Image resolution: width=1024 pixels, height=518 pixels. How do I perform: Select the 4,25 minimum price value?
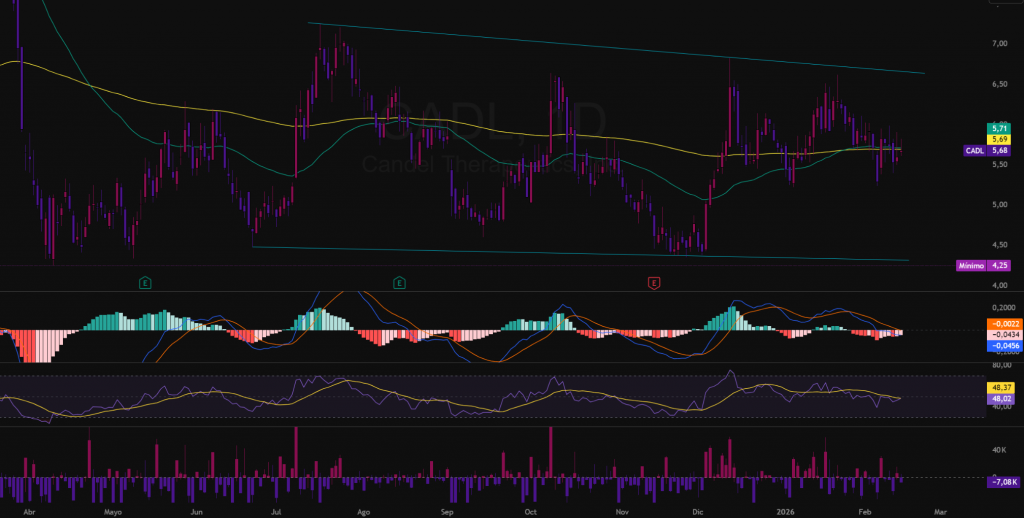point(1000,266)
